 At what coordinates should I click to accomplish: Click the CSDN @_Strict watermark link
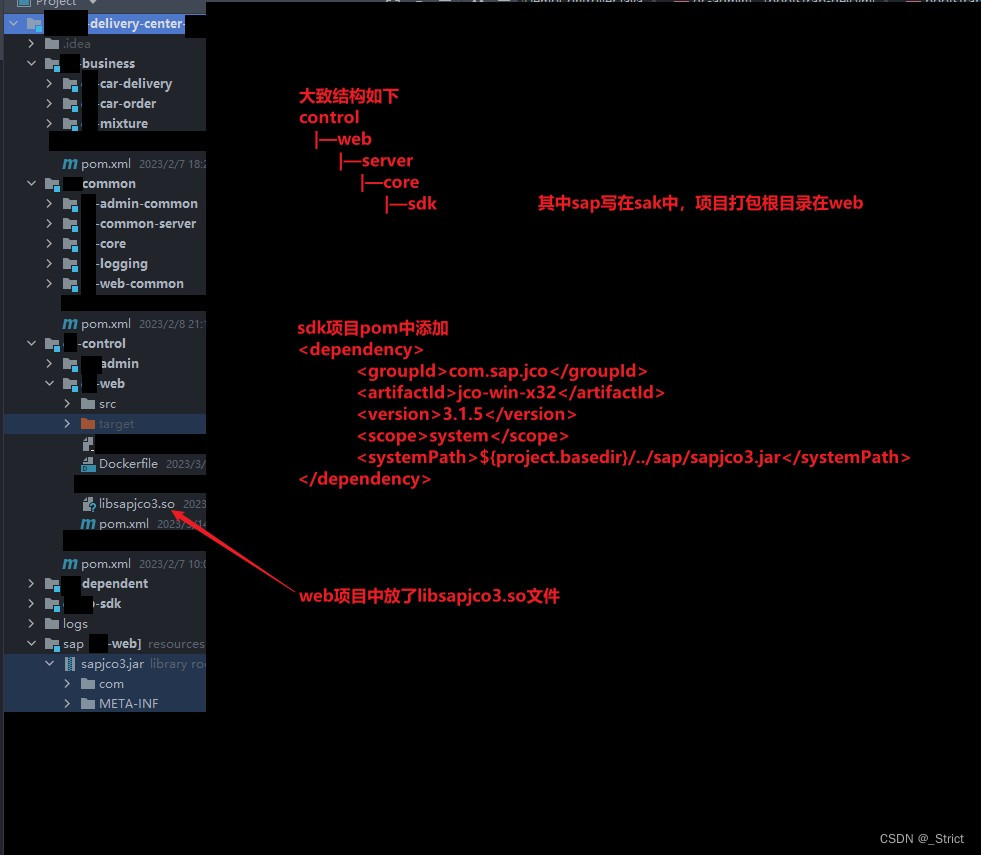921,839
